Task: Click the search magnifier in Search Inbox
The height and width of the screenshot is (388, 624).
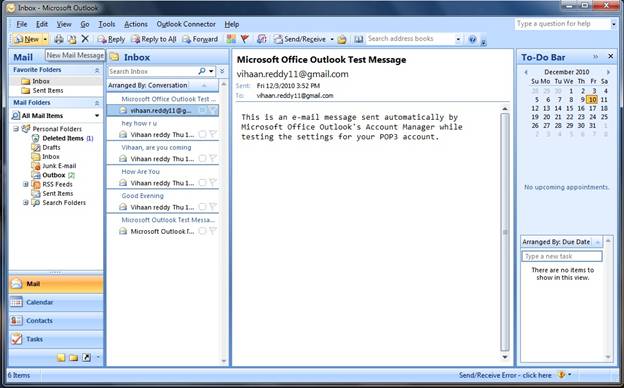Action: [202, 71]
